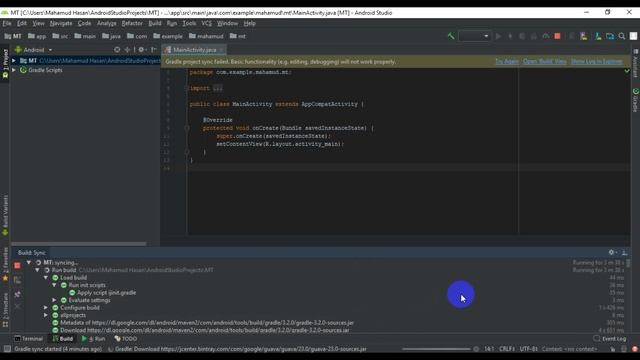640x360 pixels.
Task: Click the MT breadcrumb in navigation bar
Action: pyautogui.click(x=13, y=36)
